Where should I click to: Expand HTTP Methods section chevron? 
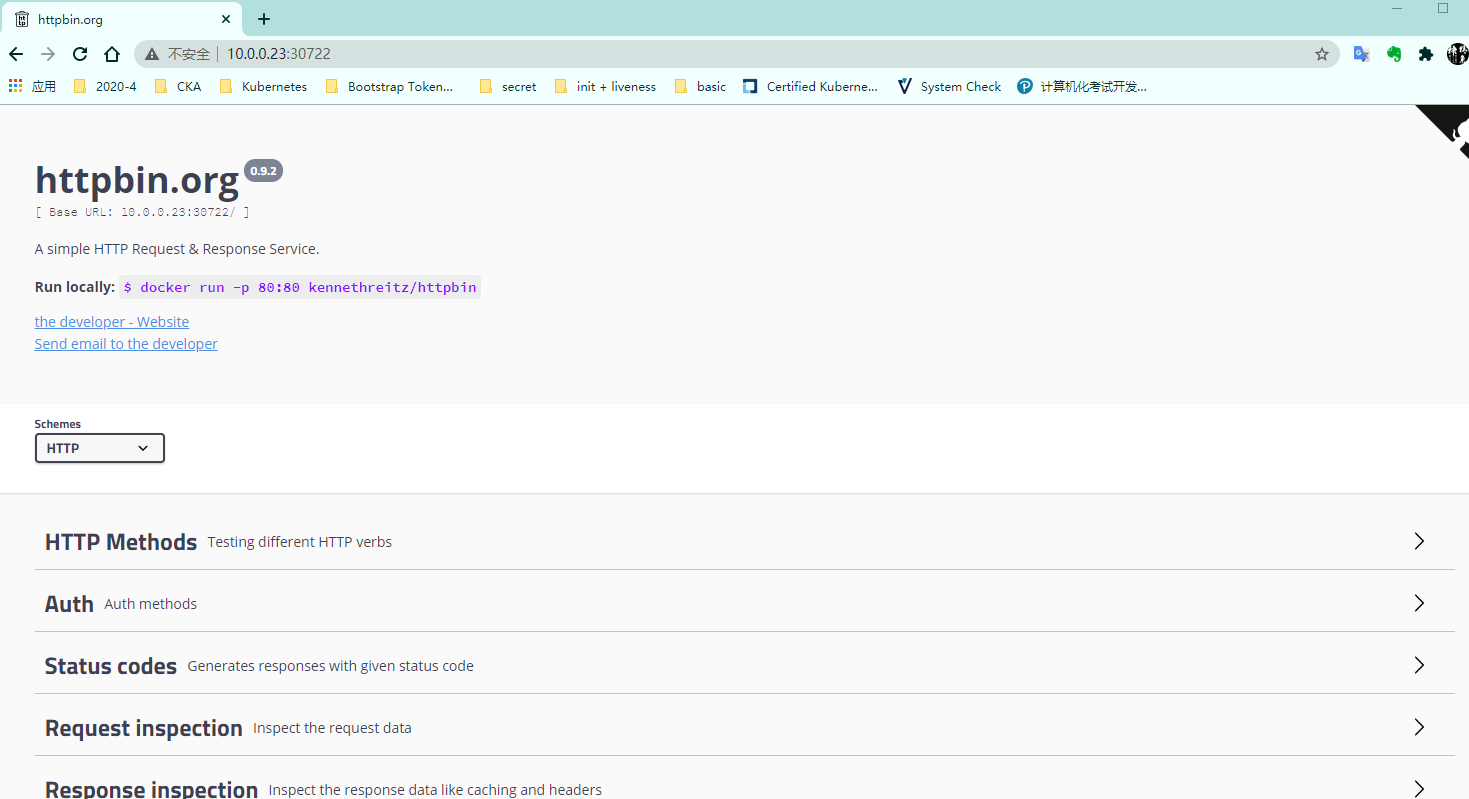point(1419,541)
